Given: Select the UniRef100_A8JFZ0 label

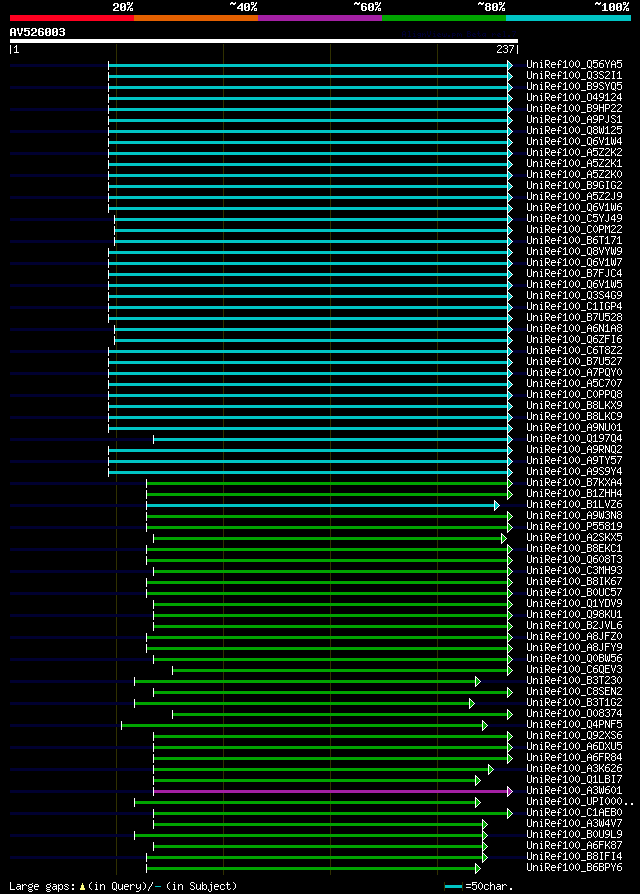Looking at the screenshot, I should coord(574,637).
